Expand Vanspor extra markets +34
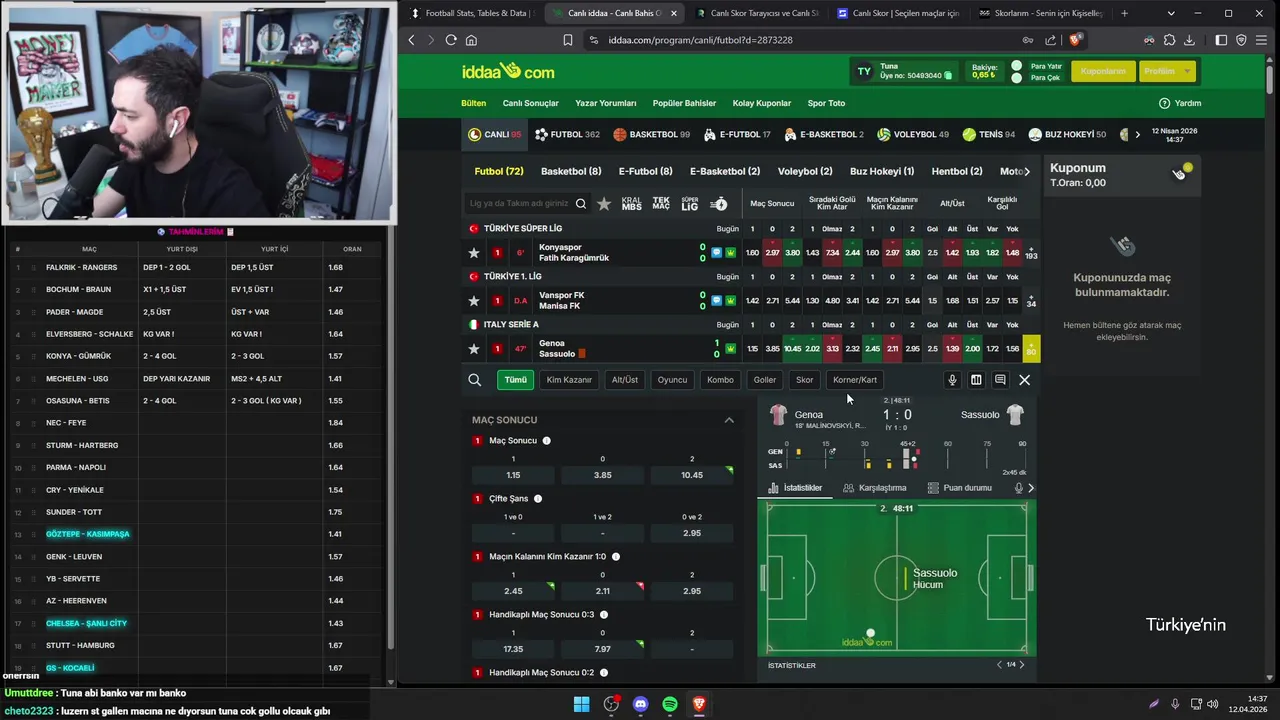The width and height of the screenshot is (1280, 720). tap(1031, 301)
